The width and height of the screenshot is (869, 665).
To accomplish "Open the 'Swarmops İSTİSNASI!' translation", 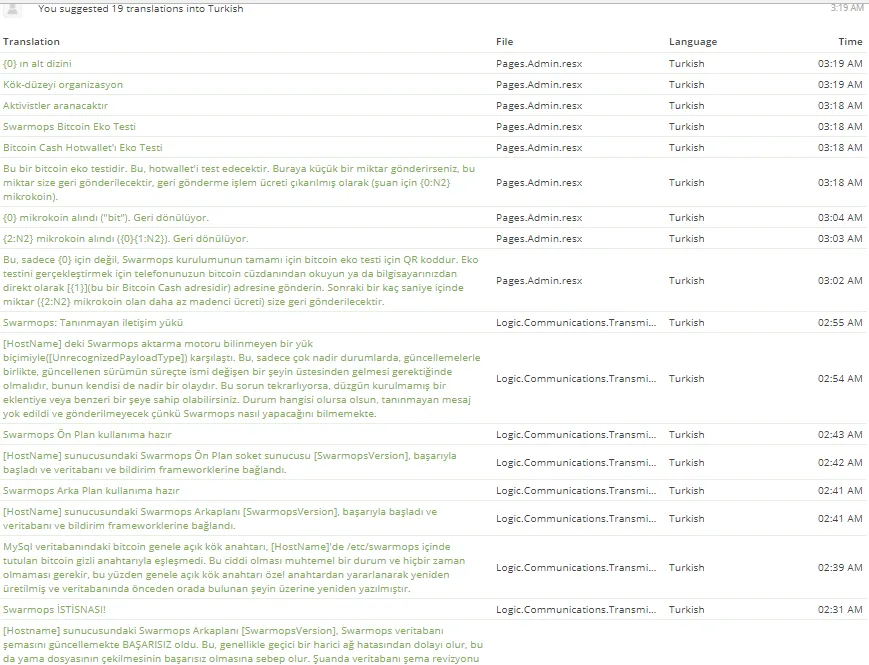I will coord(54,610).
